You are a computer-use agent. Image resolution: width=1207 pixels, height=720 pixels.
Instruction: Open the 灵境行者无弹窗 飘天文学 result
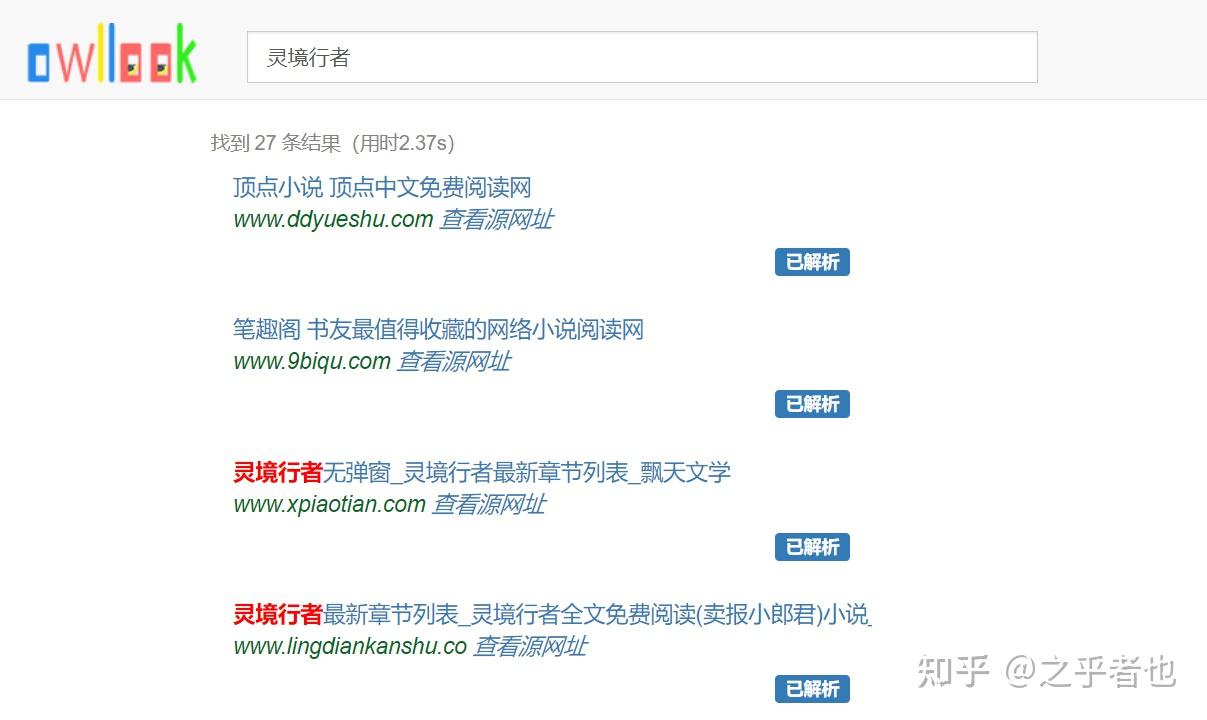pyautogui.click(x=480, y=472)
